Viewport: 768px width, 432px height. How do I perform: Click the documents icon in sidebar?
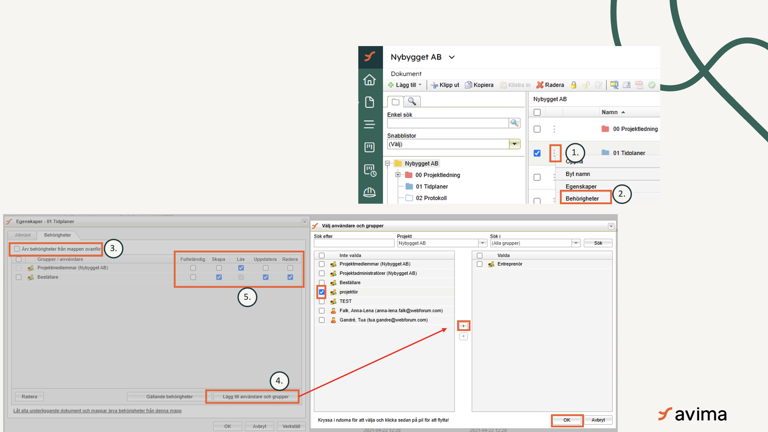click(369, 102)
